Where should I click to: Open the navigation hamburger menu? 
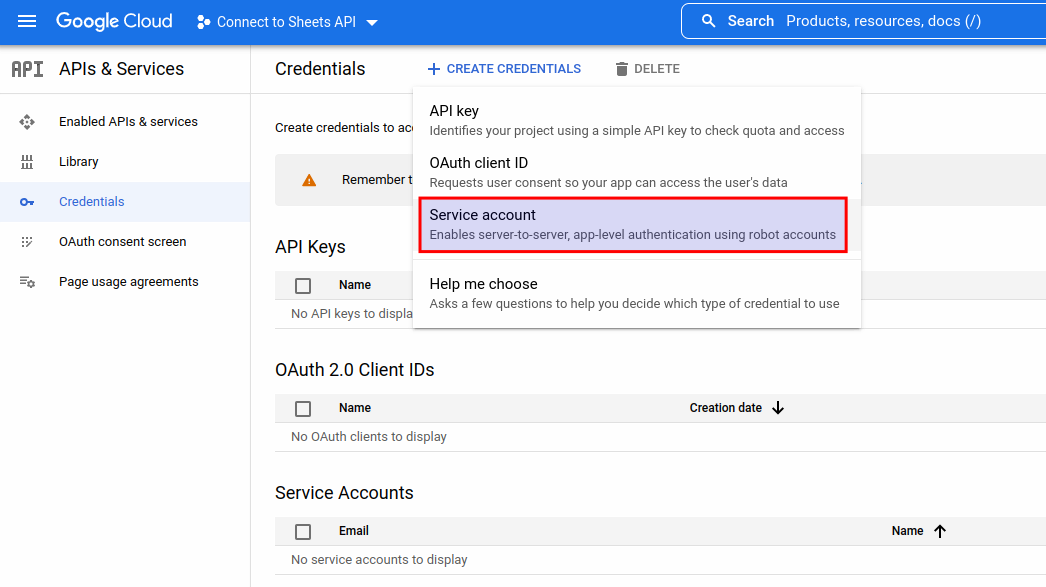tap(26, 21)
